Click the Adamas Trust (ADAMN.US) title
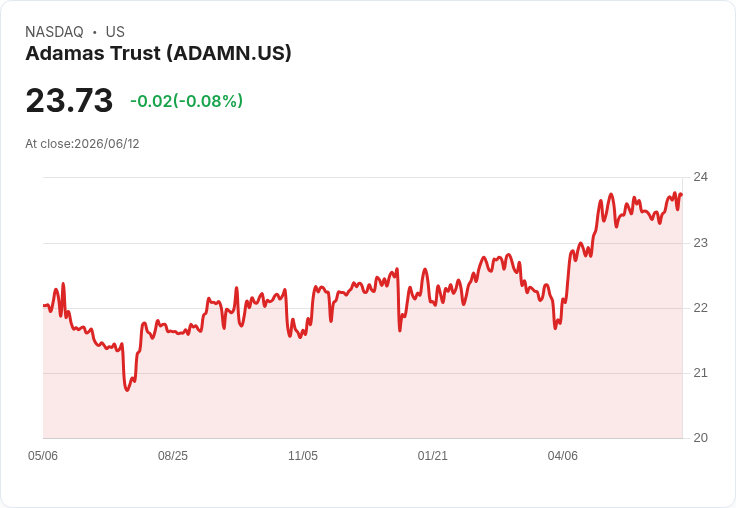Viewport: 736px width, 508px height. tap(158, 54)
